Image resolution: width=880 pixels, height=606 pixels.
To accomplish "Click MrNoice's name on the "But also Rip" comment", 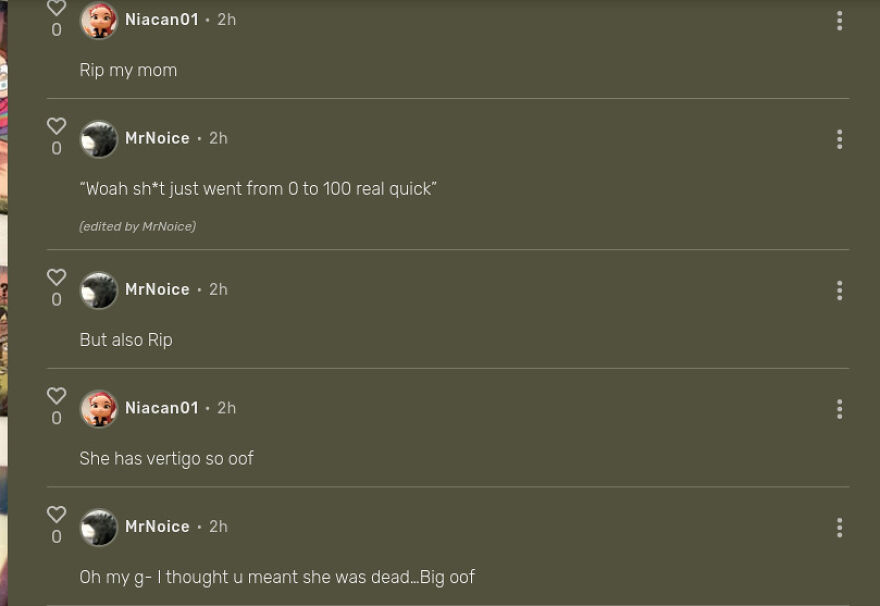I will [x=157, y=289].
